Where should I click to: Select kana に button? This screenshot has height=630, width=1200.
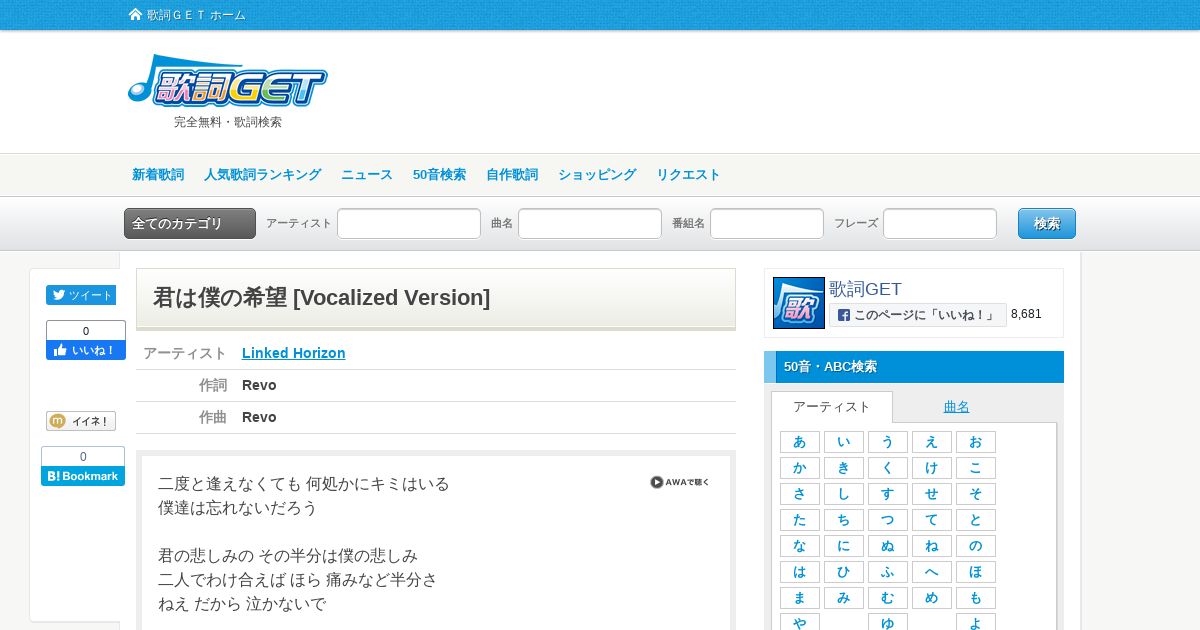844,546
